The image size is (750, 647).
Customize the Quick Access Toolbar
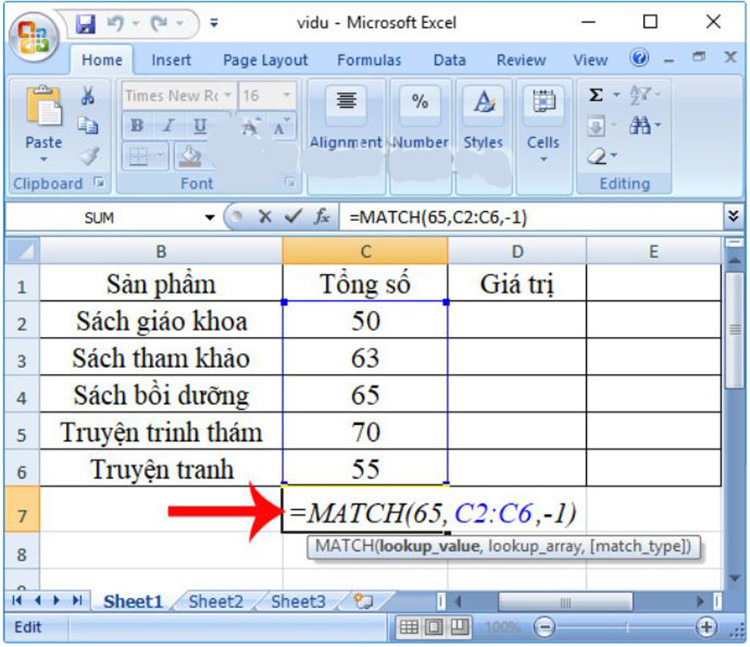pos(214,23)
